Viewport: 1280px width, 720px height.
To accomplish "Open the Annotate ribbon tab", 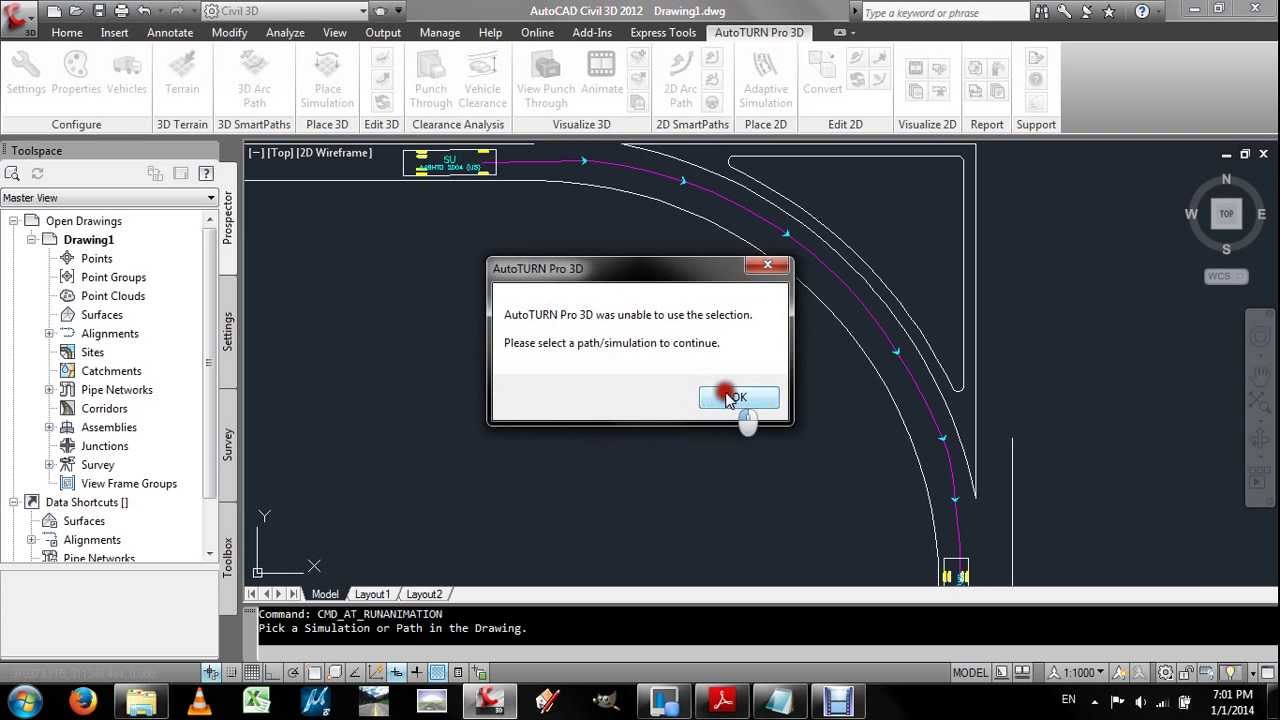I will point(170,32).
